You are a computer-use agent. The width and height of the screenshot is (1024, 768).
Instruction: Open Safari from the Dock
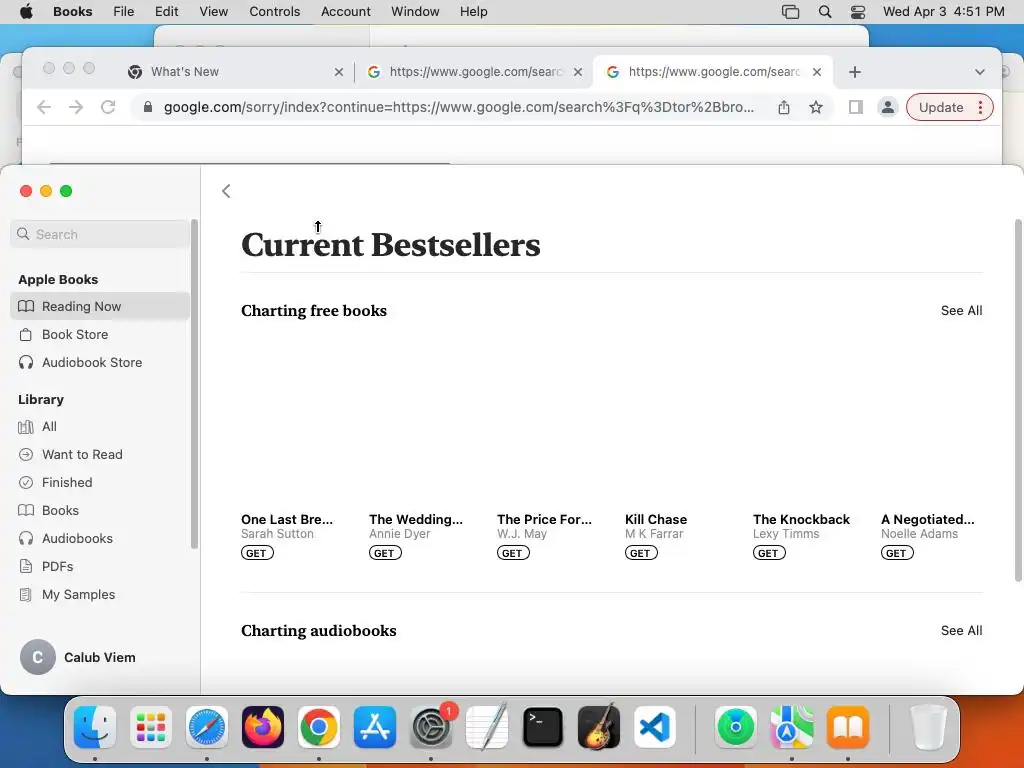(x=207, y=727)
